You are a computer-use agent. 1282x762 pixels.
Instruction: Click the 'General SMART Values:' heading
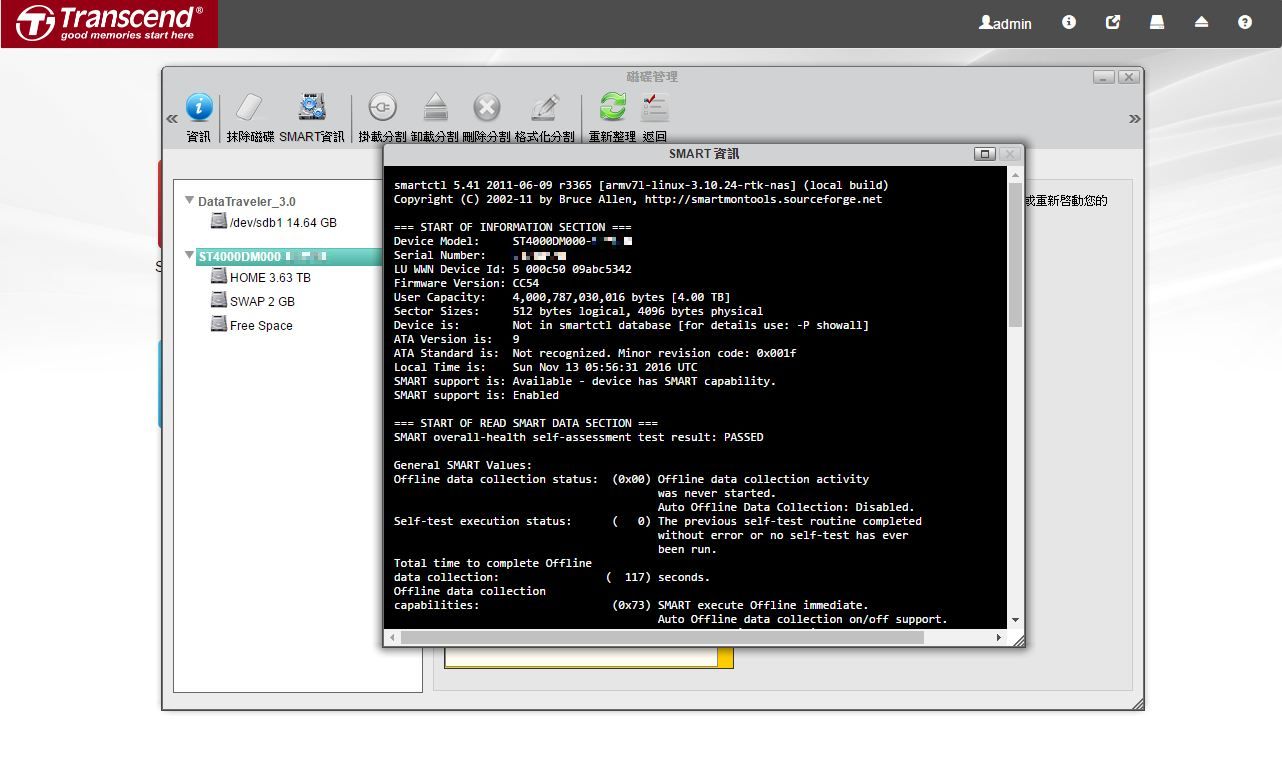[463, 465]
